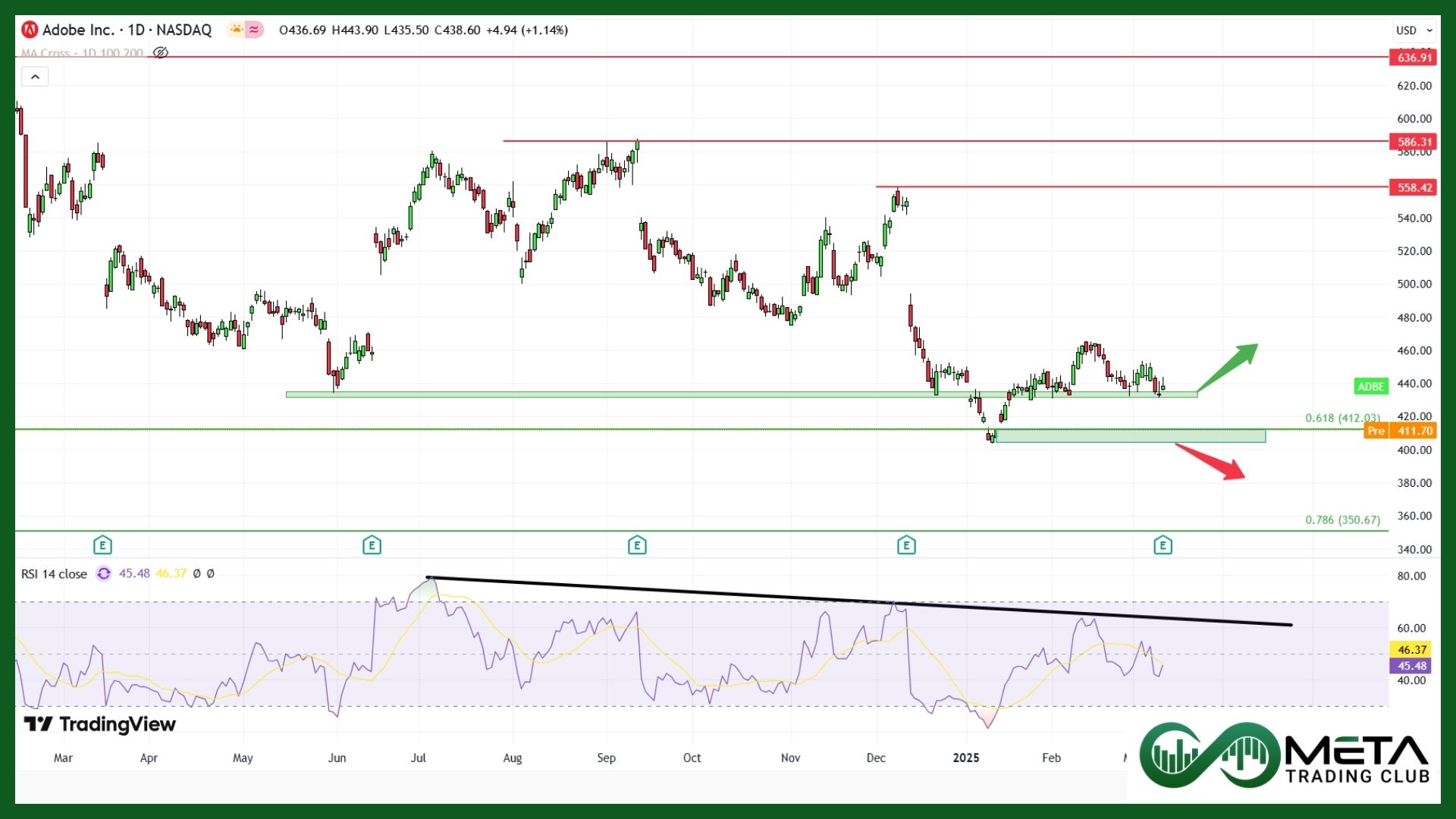Click the 0.618 (412.03) Fibonacci label
Image resolution: width=1456 pixels, height=819 pixels.
(1342, 418)
